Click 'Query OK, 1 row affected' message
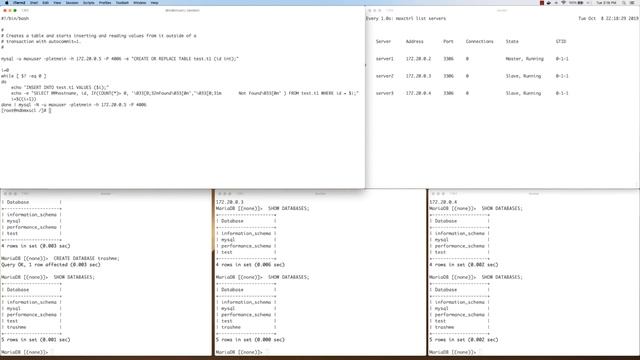Viewport: 640px width, 360px height. [51, 264]
